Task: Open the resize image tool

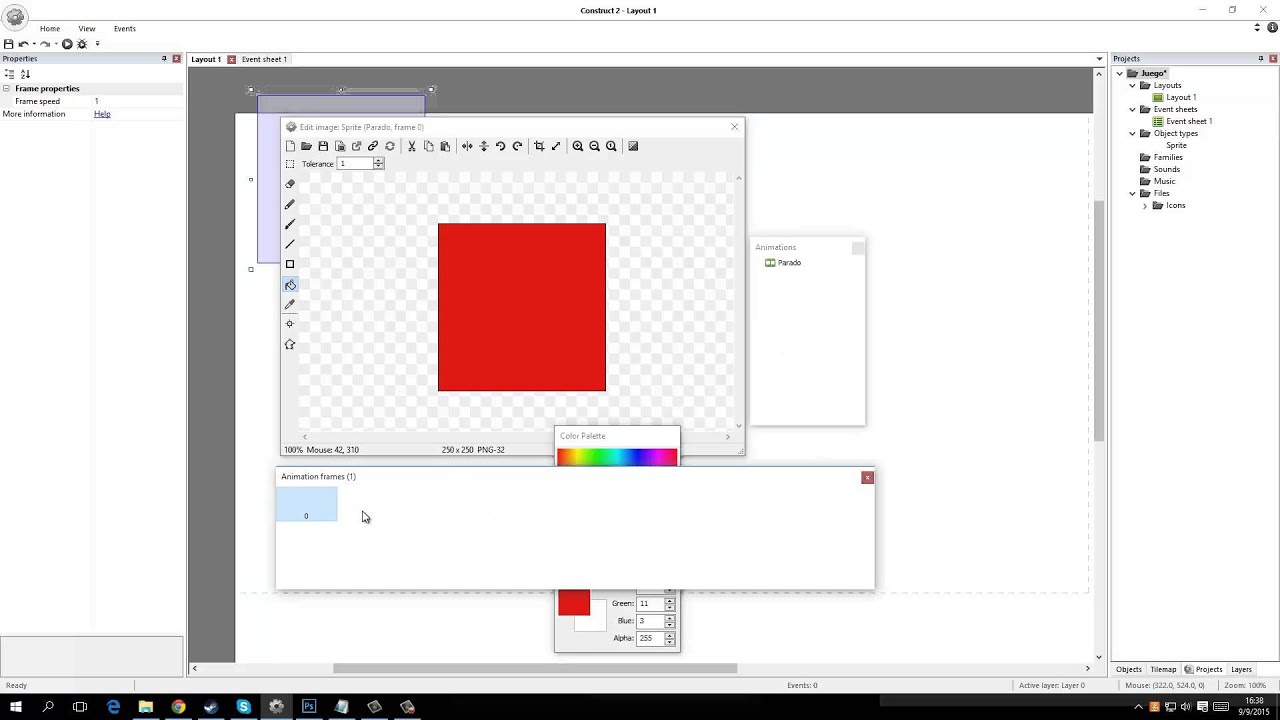Action: click(x=556, y=146)
